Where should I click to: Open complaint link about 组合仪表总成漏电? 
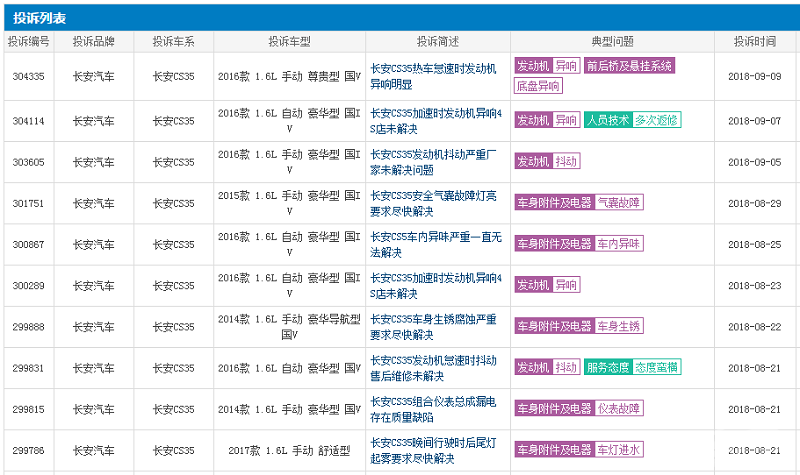pos(433,410)
